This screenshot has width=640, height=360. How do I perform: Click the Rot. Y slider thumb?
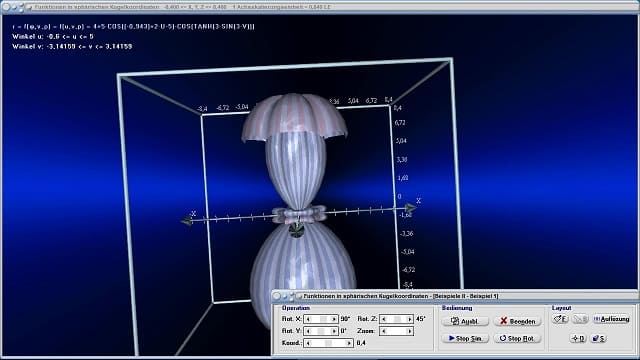(321, 331)
